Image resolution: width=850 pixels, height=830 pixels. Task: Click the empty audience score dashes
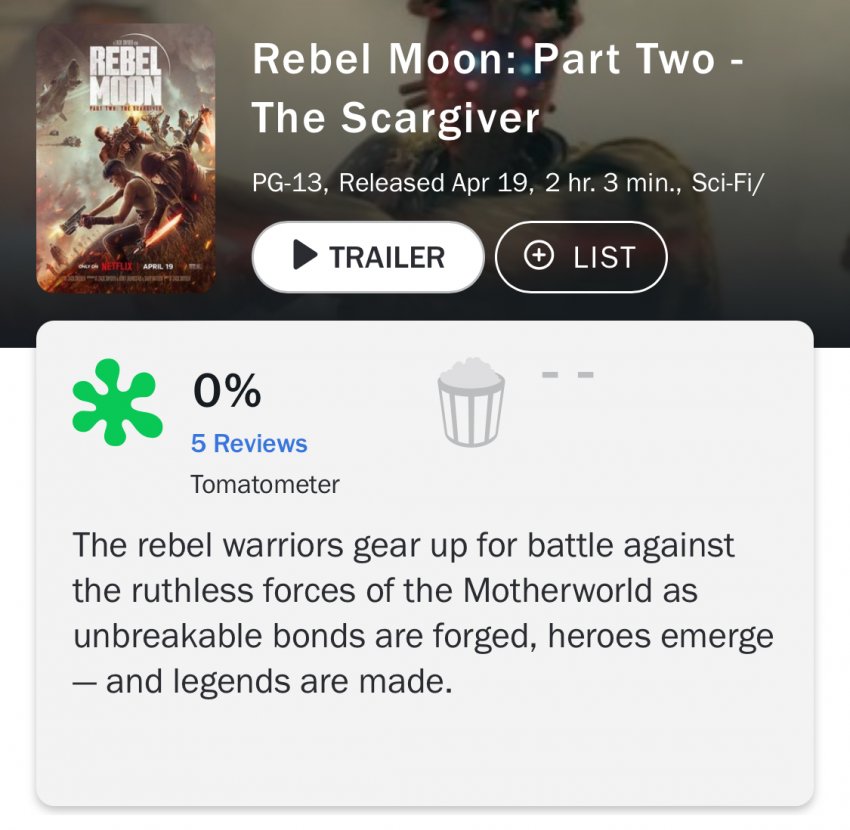(568, 375)
